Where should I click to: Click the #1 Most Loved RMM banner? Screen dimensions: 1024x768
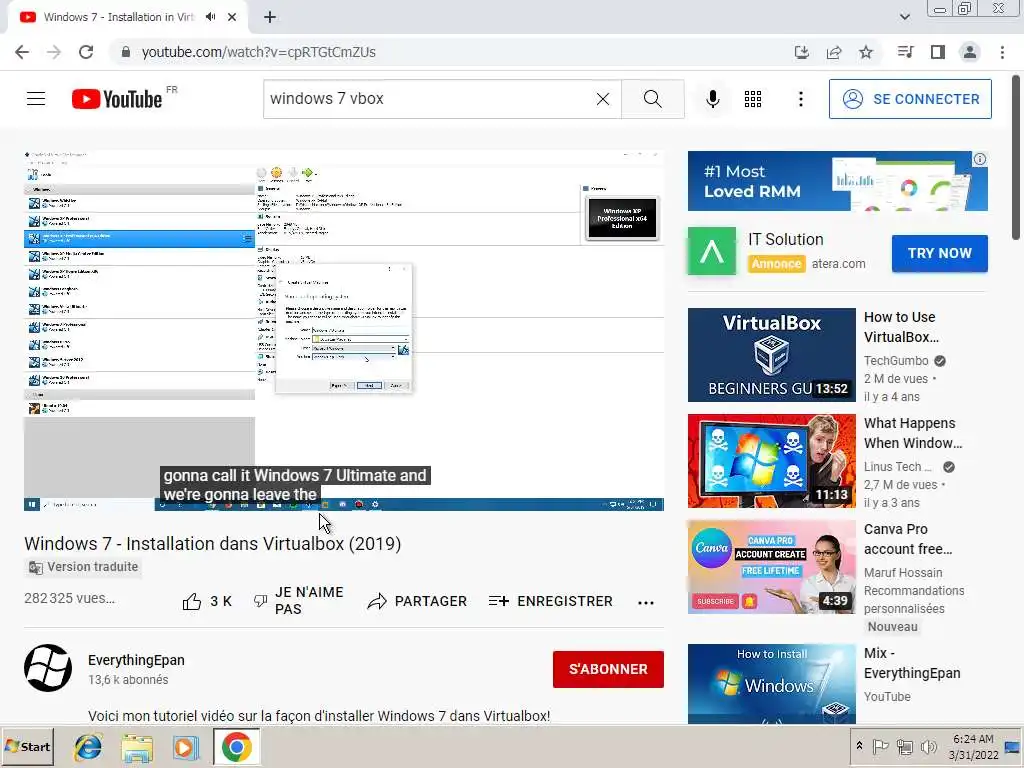tap(837, 181)
